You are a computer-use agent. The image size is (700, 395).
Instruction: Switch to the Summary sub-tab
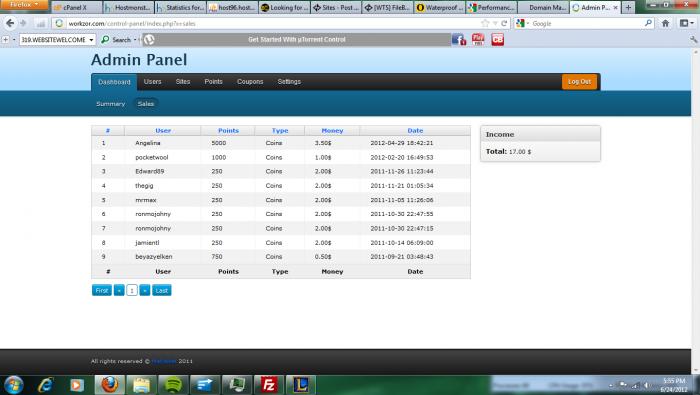(x=110, y=104)
